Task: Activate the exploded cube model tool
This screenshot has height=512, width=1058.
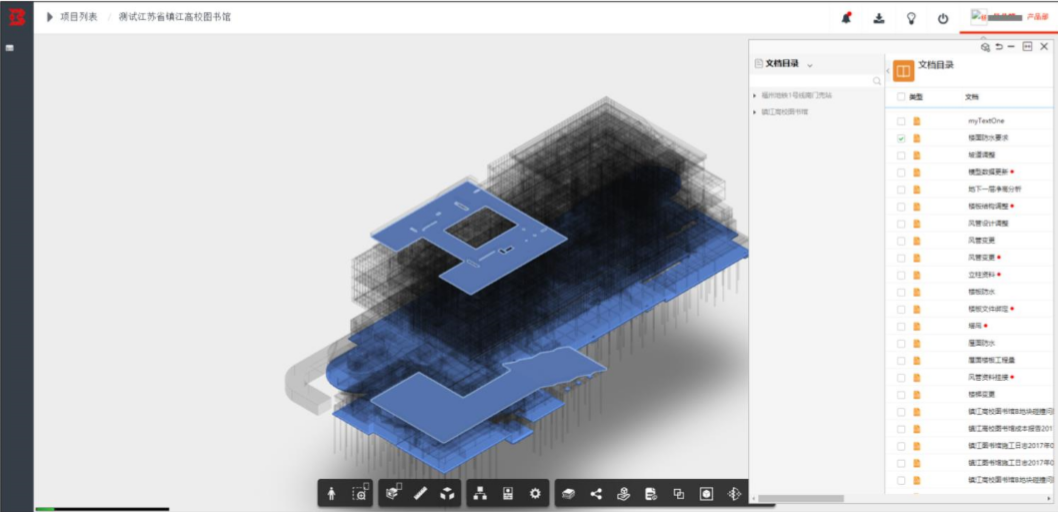Action: pos(446,494)
